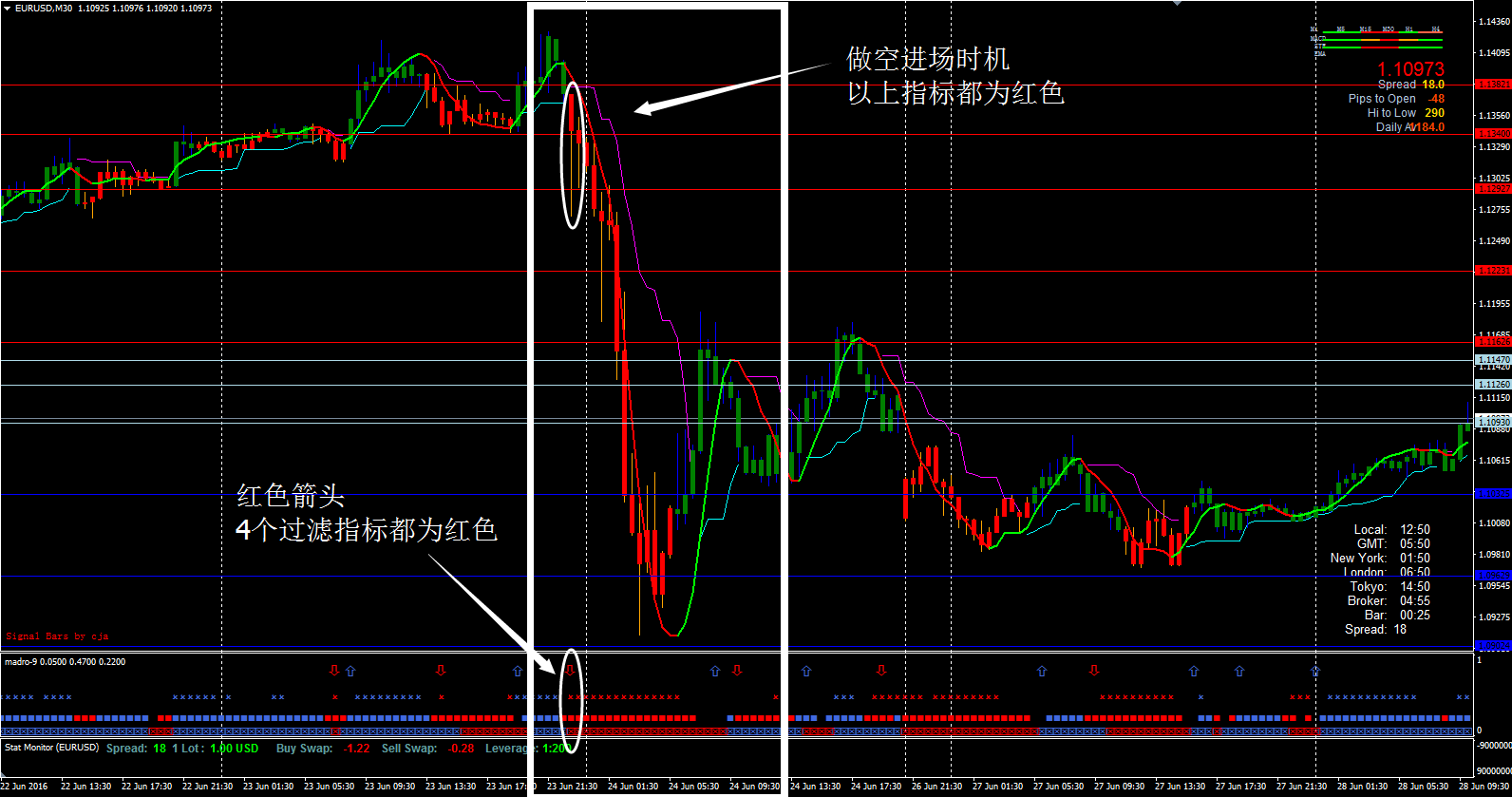Click the "New York: 01:50" clock row
This screenshot has width=1512, height=797.
(x=1380, y=559)
